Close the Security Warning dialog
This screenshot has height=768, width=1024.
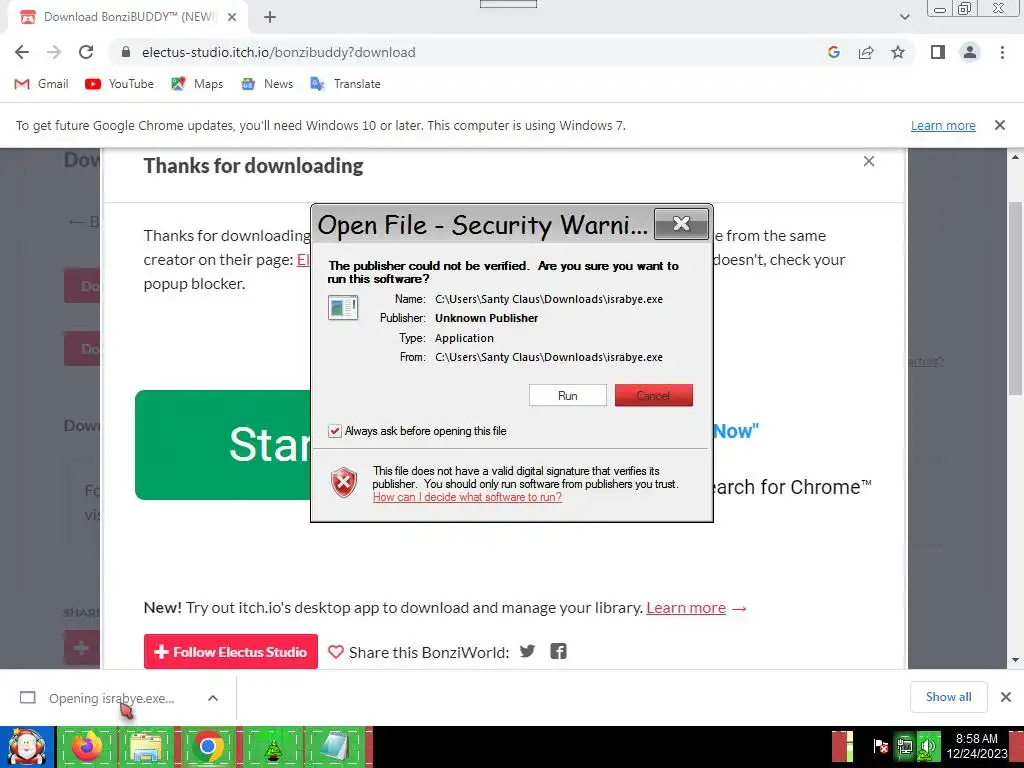tap(681, 224)
